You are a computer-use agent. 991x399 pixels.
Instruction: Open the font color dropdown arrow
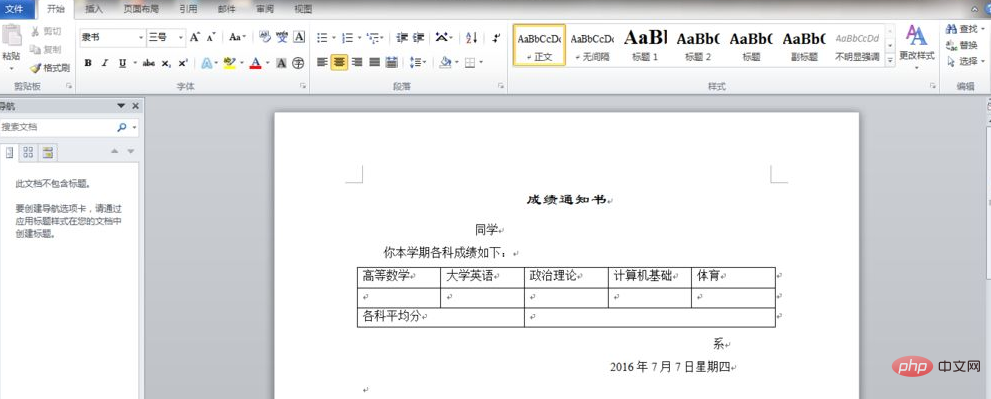pos(267,63)
